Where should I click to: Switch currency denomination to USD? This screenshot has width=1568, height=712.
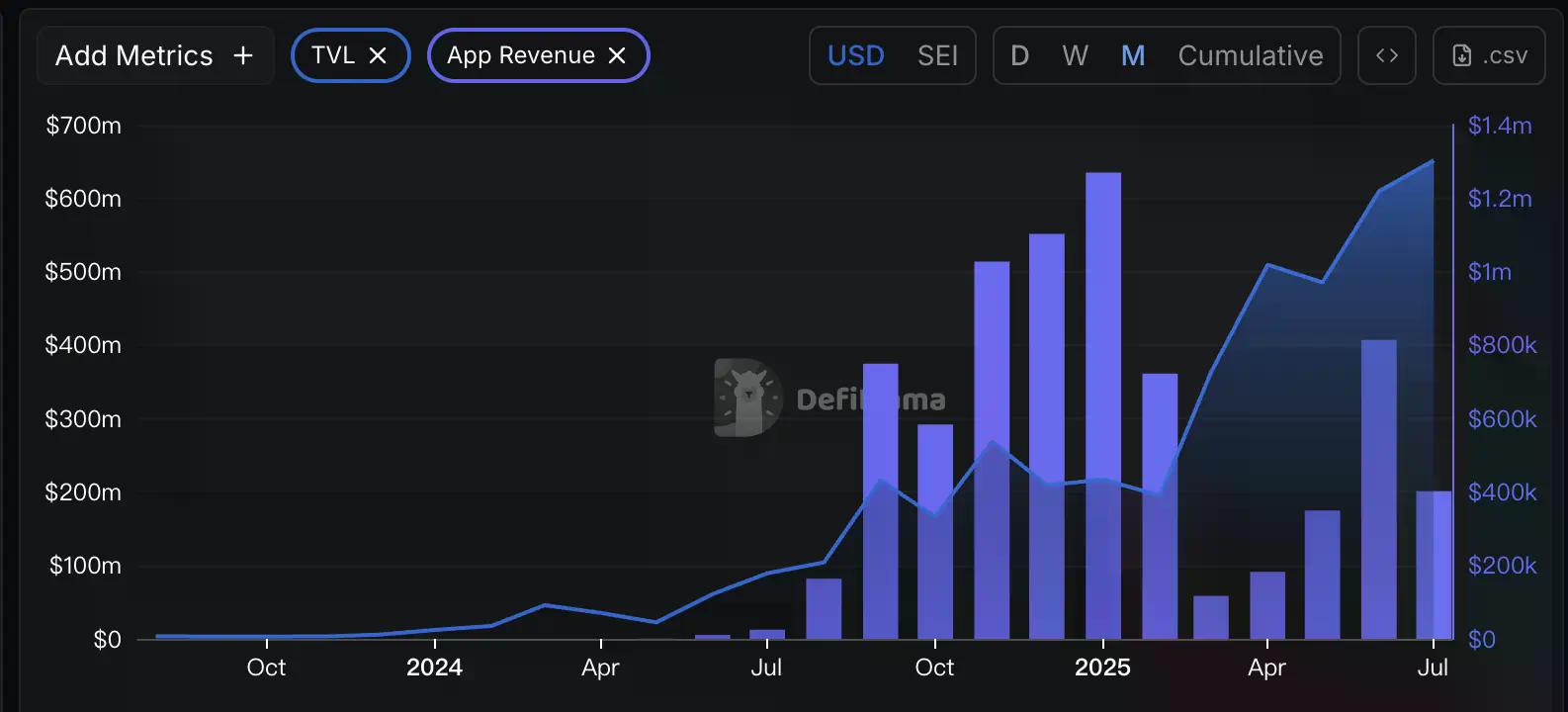(855, 55)
